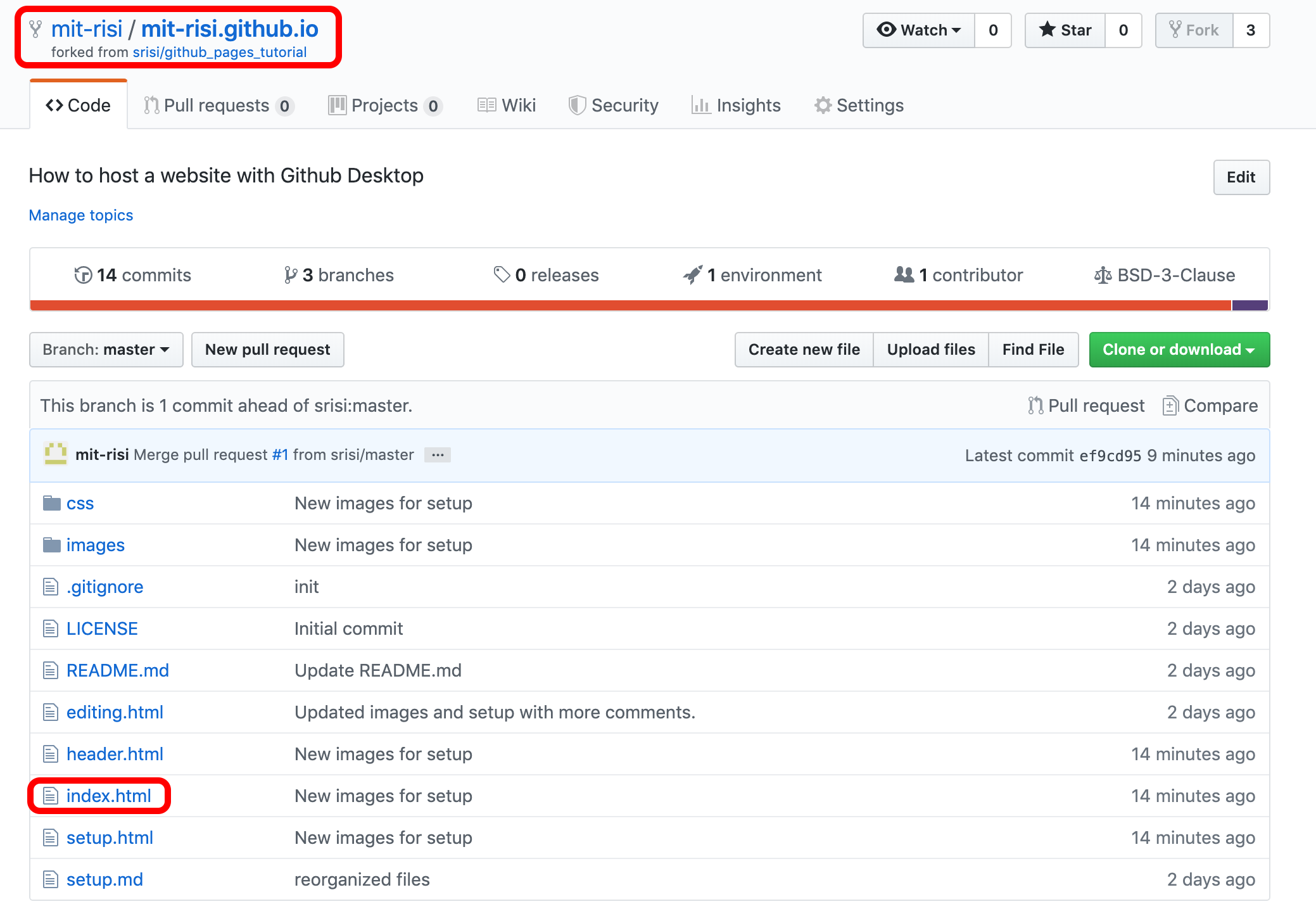The width and height of the screenshot is (1316, 911).
Task: Click the contributor people icon
Action: click(x=904, y=275)
